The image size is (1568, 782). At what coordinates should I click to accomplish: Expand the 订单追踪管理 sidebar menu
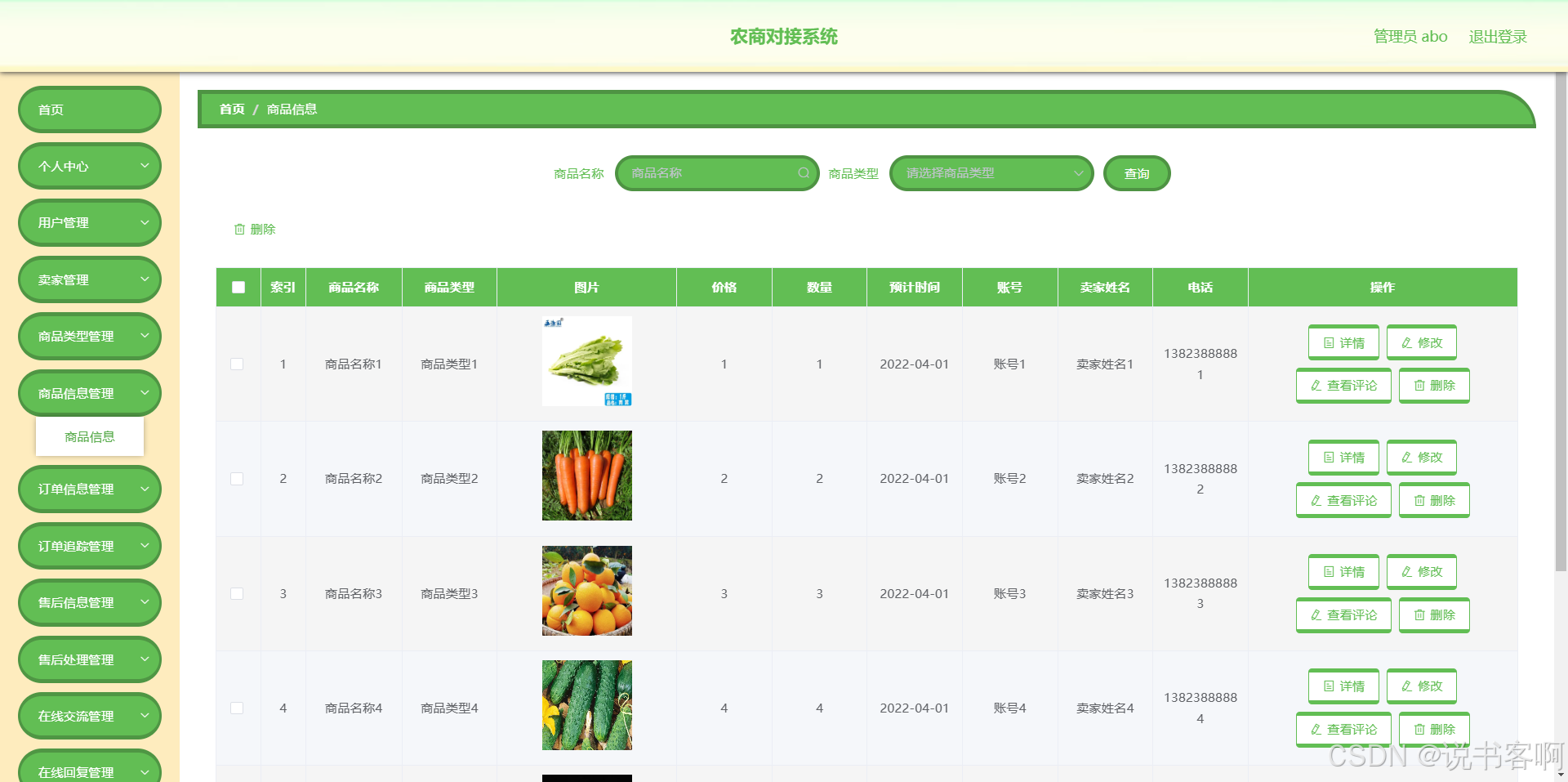(x=90, y=546)
